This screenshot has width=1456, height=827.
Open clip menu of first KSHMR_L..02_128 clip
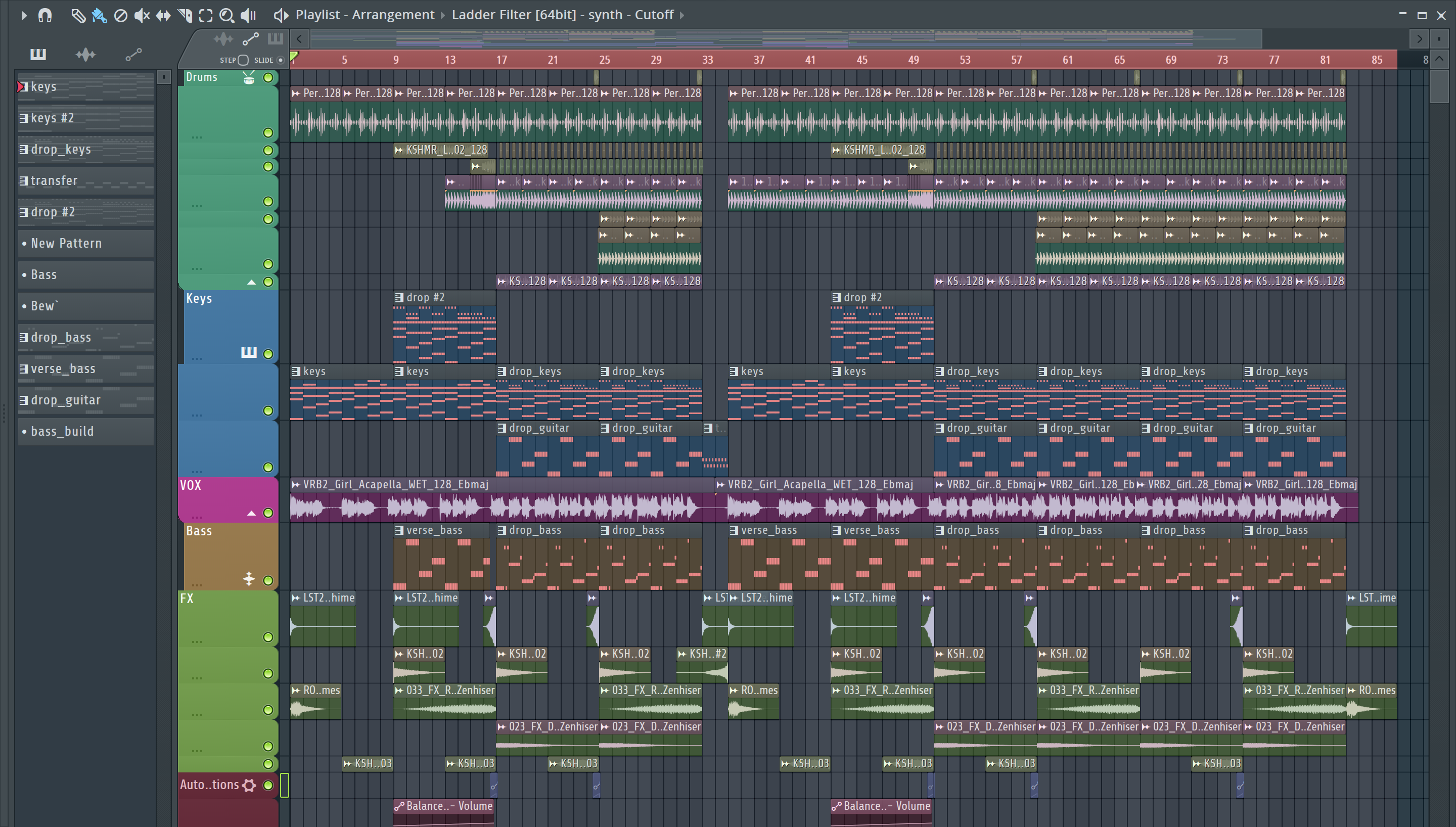point(399,150)
